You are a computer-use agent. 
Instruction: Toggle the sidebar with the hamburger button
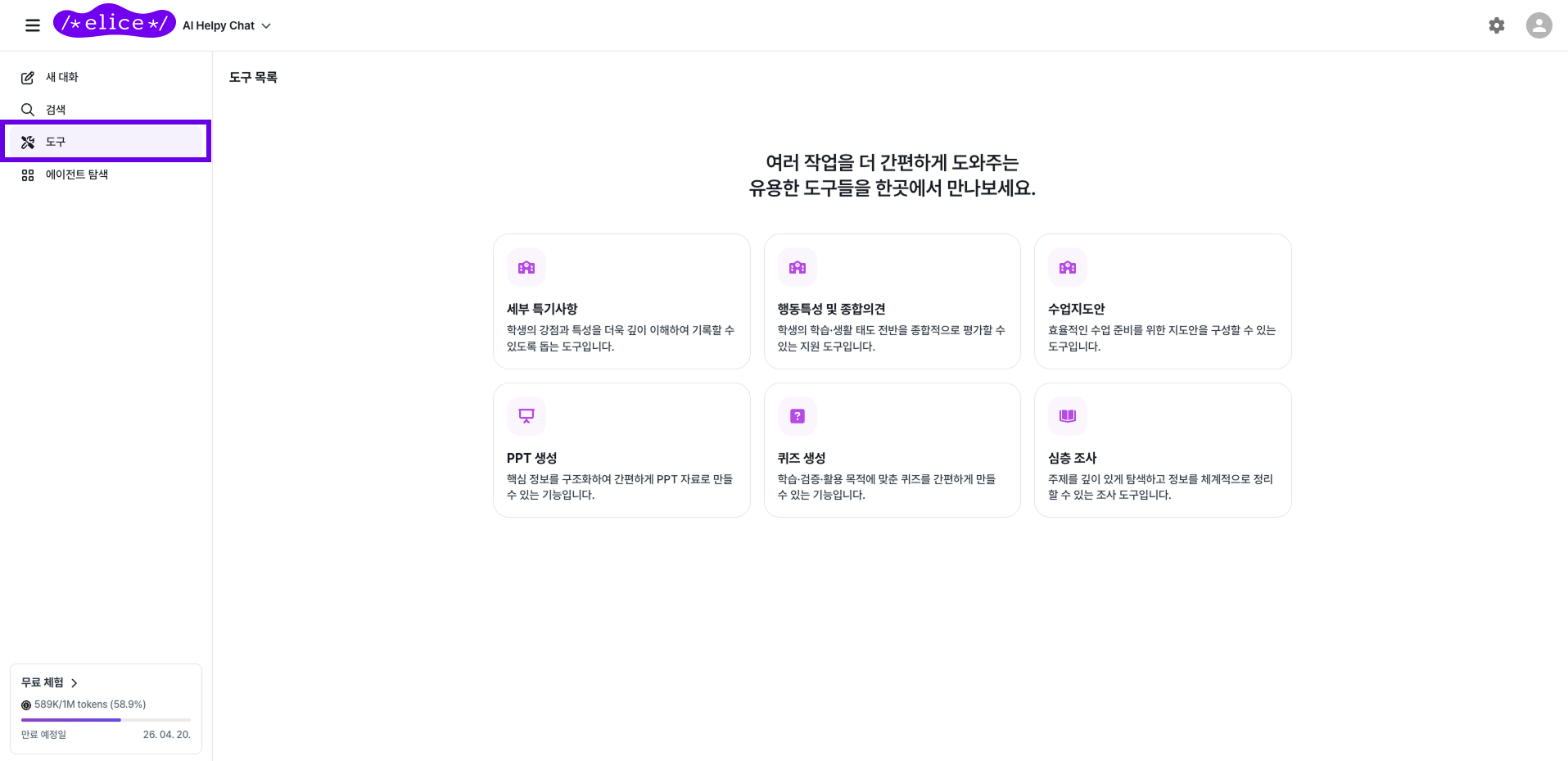coord(32,25)
